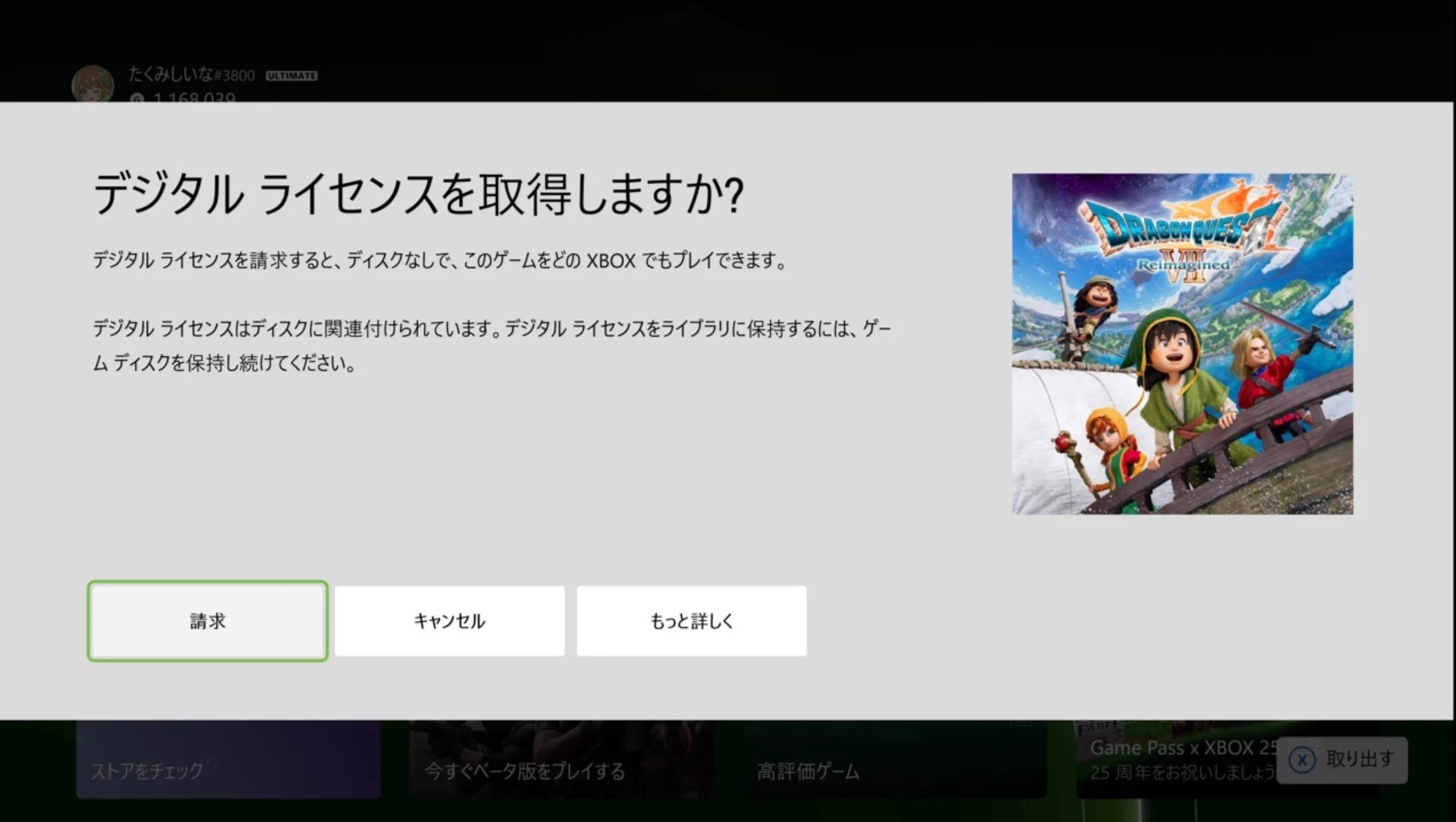Choose the キャンセル button
The width and height of the screenshot is (1456, 822).
click(449, 621)
